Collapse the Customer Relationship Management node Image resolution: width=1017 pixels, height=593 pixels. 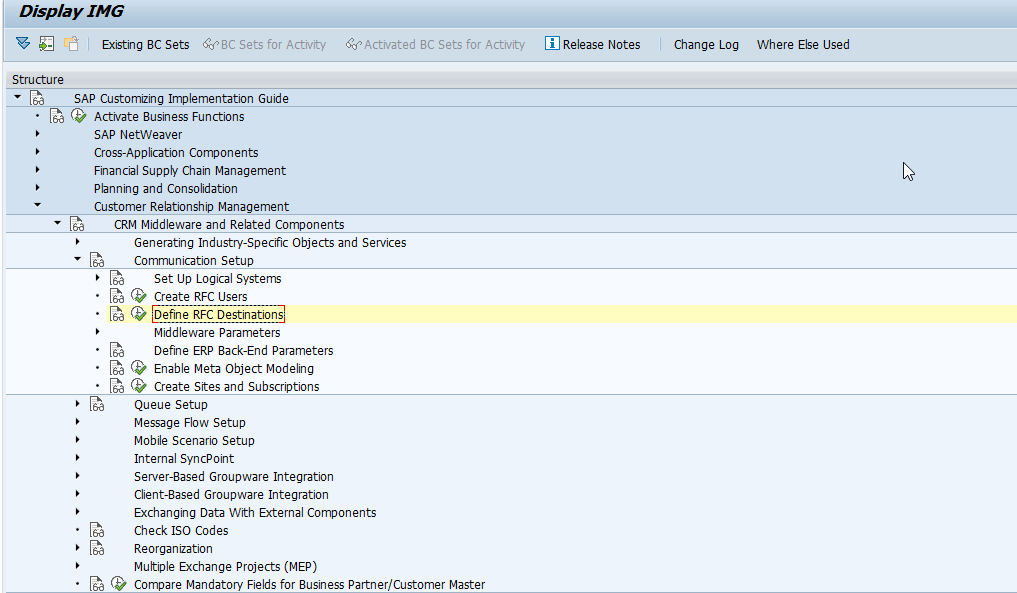coord(38,205)
